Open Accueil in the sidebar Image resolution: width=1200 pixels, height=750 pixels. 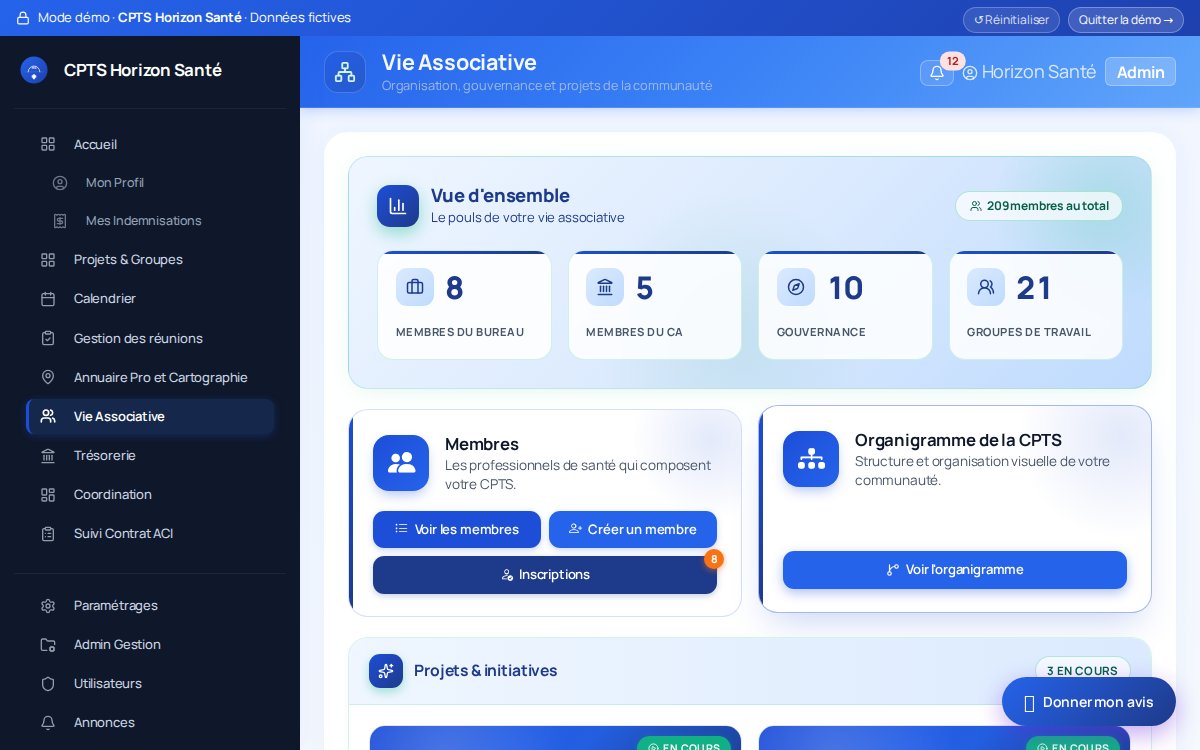[x=150, y=144]
